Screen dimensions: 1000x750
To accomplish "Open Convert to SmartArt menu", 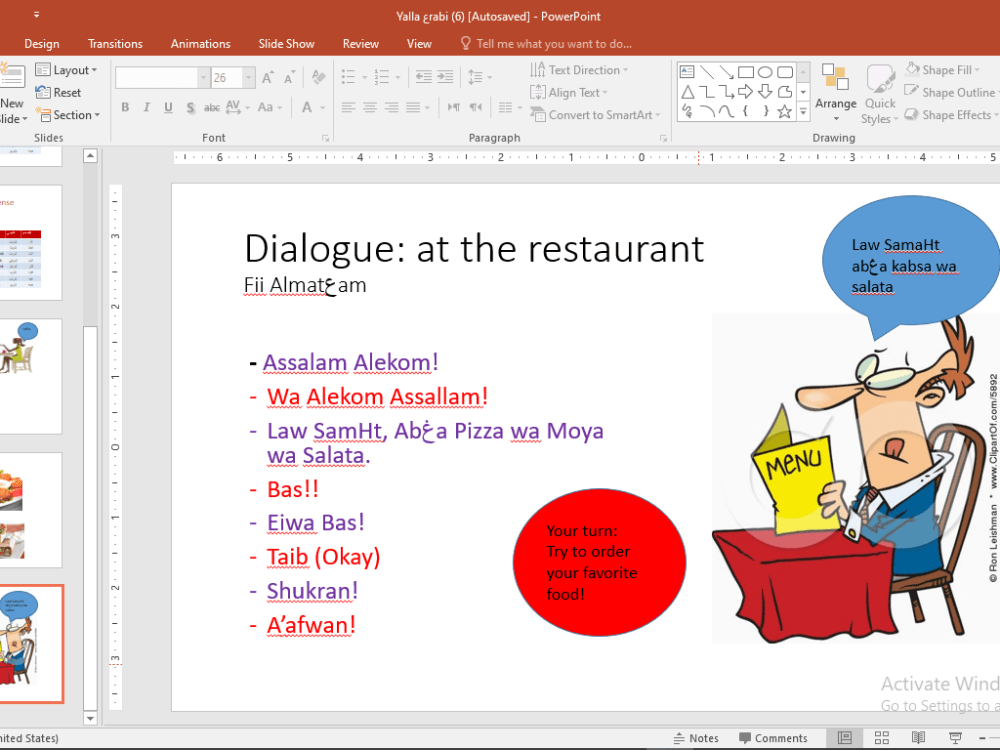I will click(x=595, y=115).
